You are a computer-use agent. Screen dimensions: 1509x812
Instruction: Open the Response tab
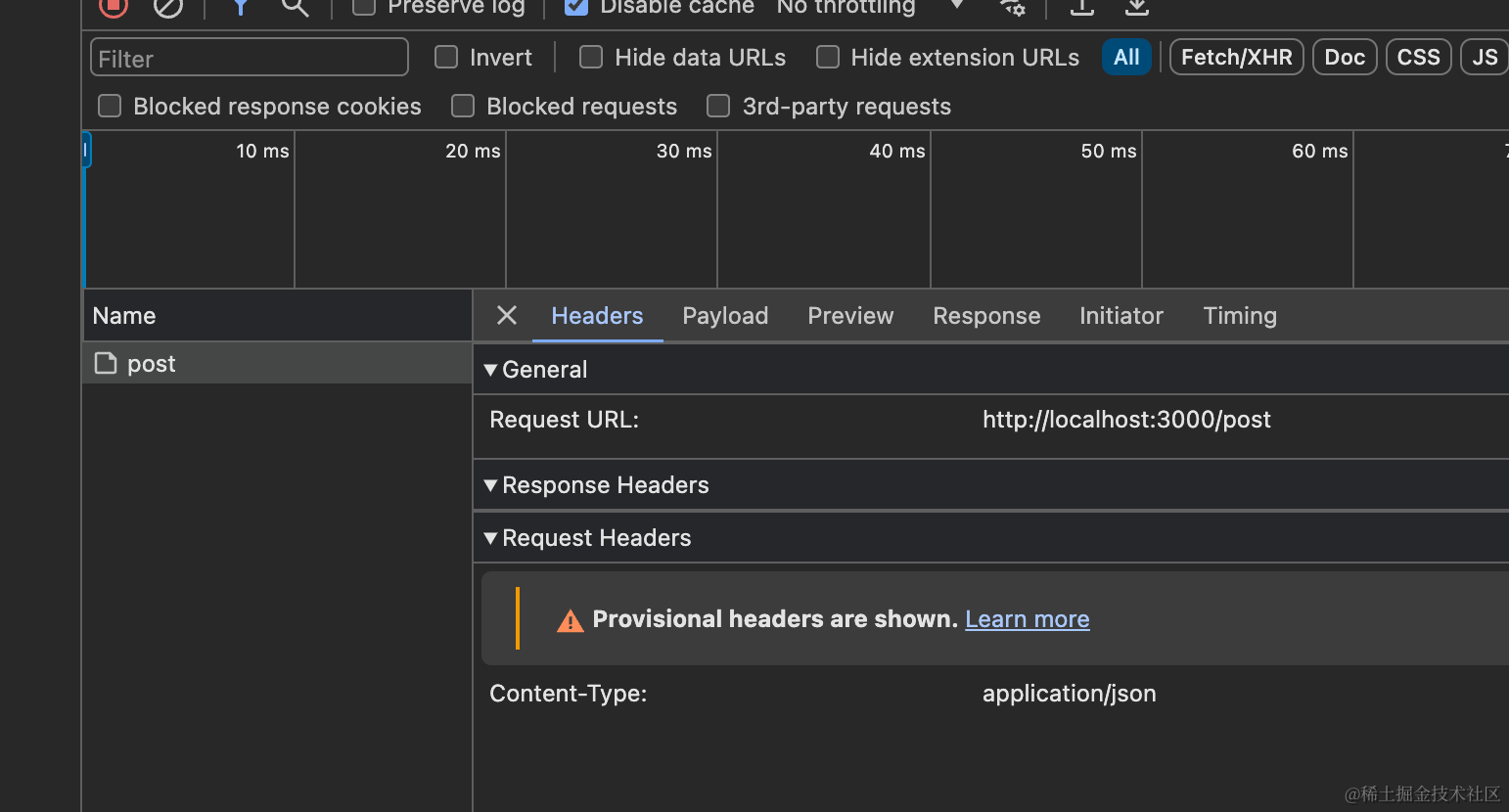986,315
